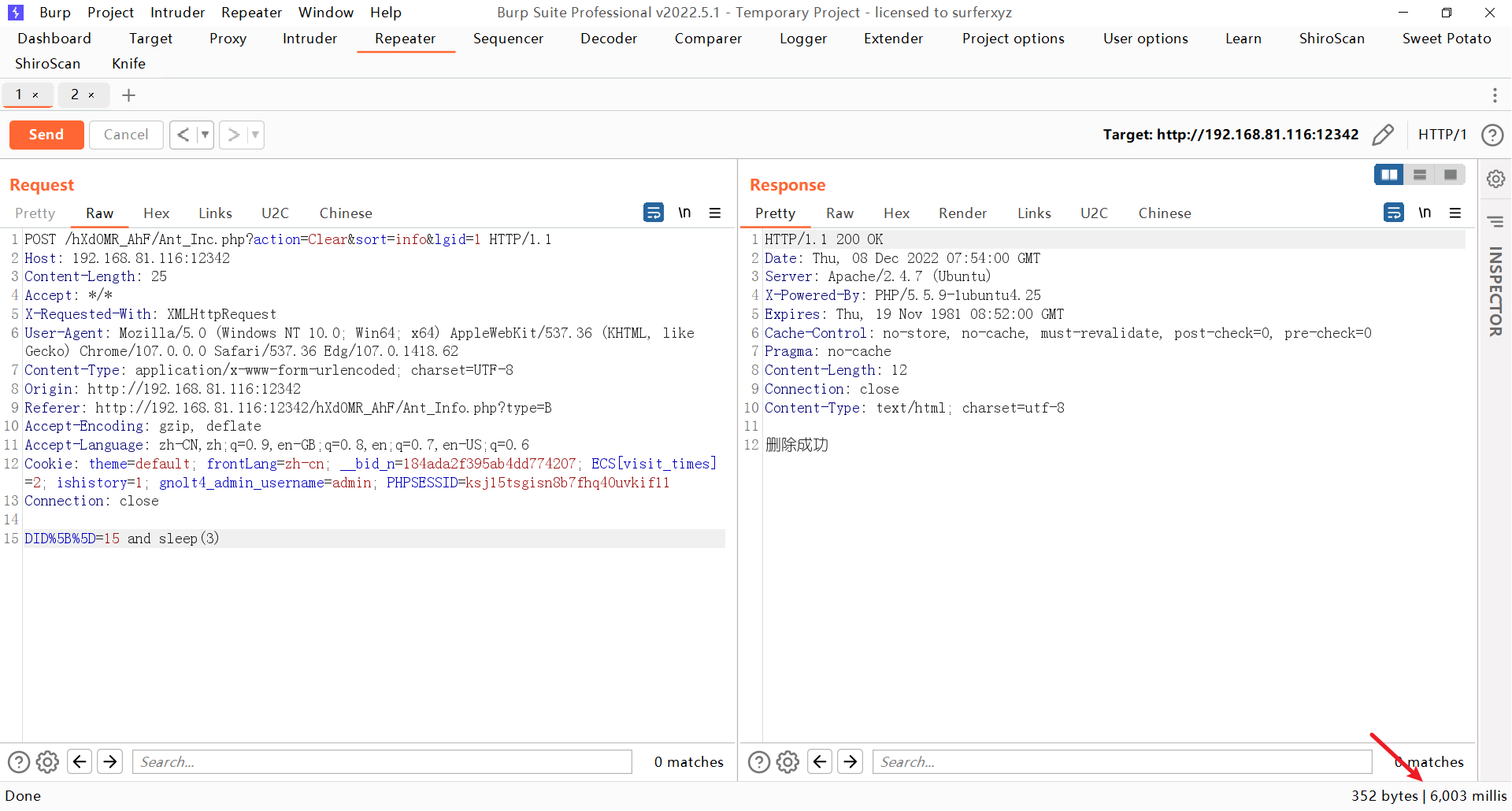The width and height of the screenshot is (1512, 811).
Task: Open response search settings gear
Action: click(788, 761)
